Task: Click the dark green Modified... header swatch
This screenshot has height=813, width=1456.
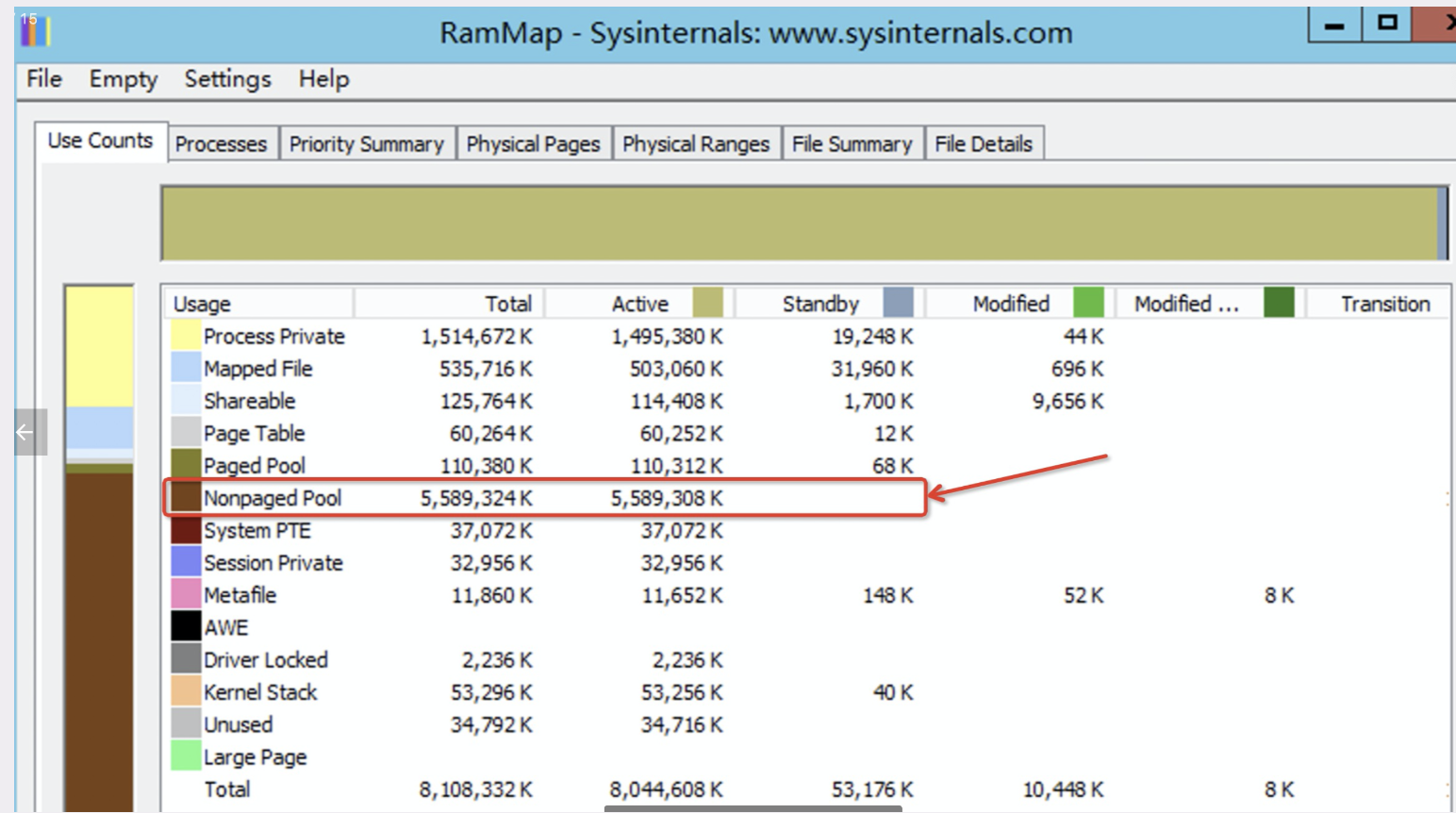Action: [1280, 304]
